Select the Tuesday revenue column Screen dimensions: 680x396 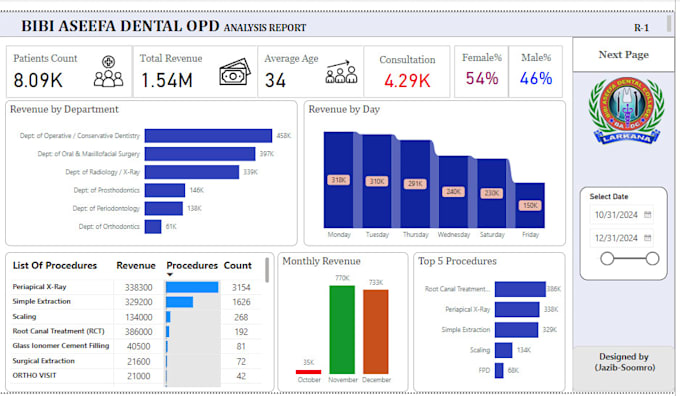tap(377, 181)
